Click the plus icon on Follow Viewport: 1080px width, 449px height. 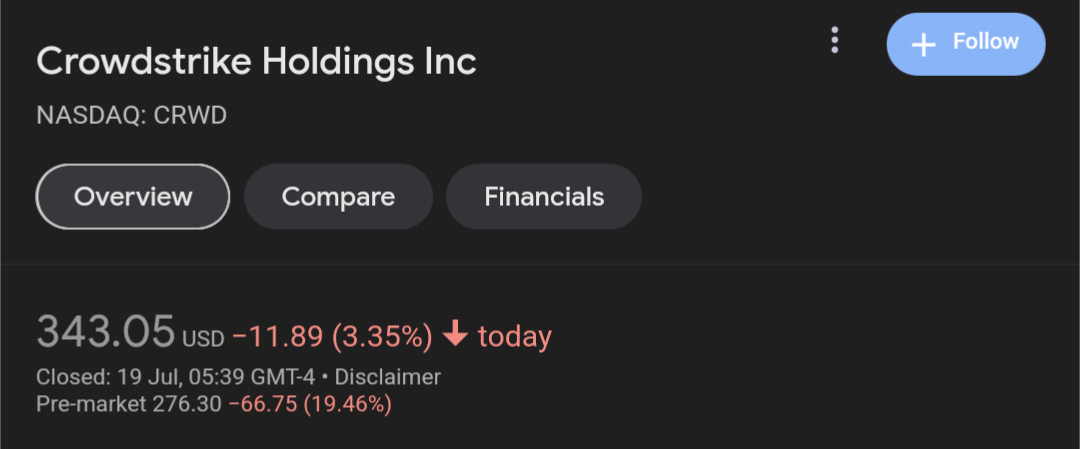click(x=923, y=45)
